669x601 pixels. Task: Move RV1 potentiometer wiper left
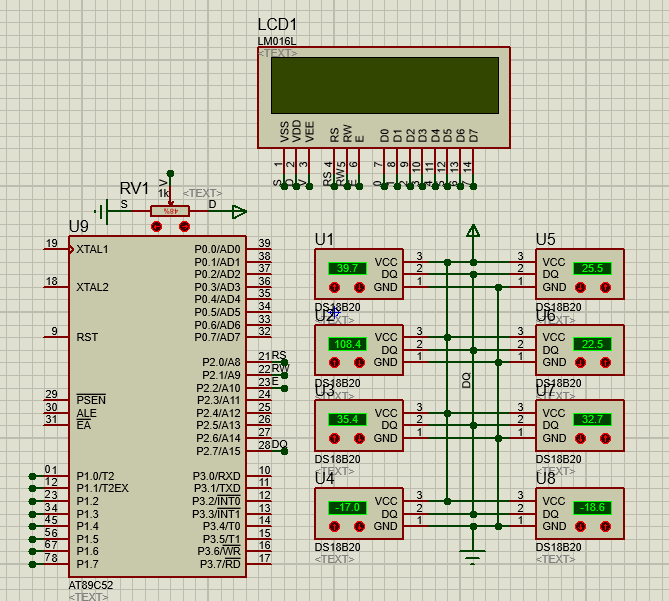tap(157, 226)
